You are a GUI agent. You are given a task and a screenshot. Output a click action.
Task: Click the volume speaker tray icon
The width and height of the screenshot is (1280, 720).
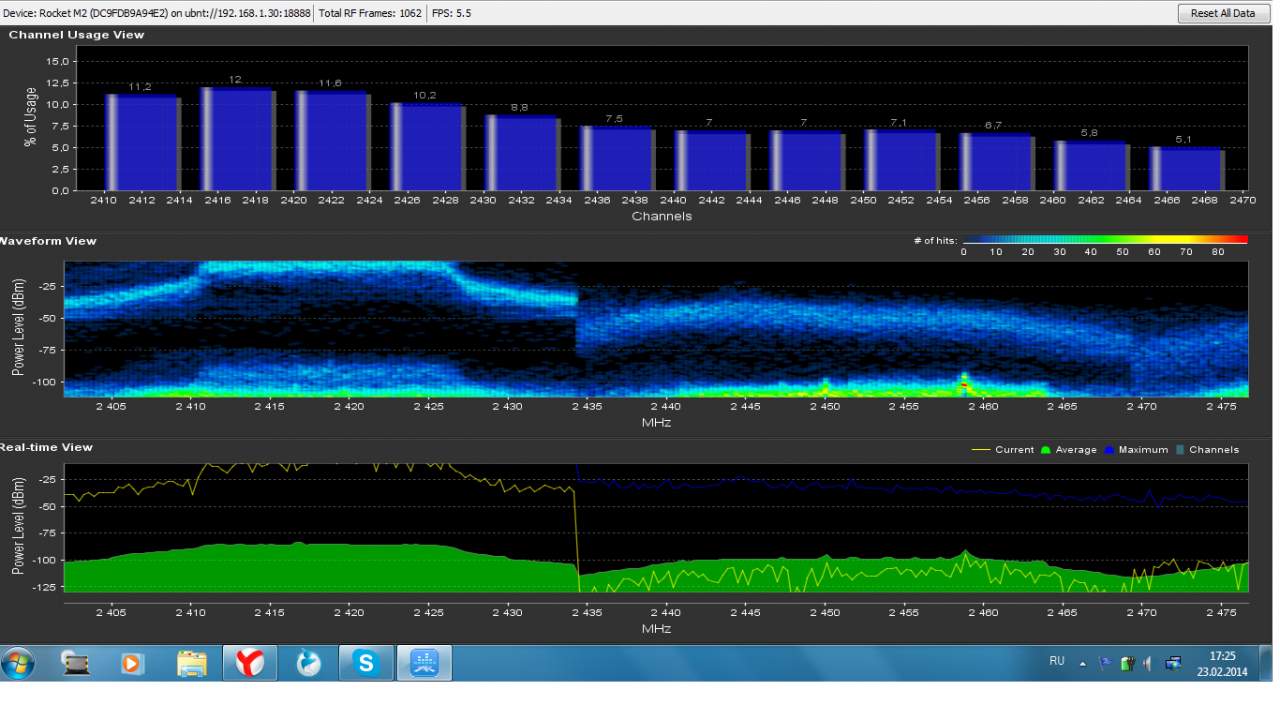coord(1146,662)
